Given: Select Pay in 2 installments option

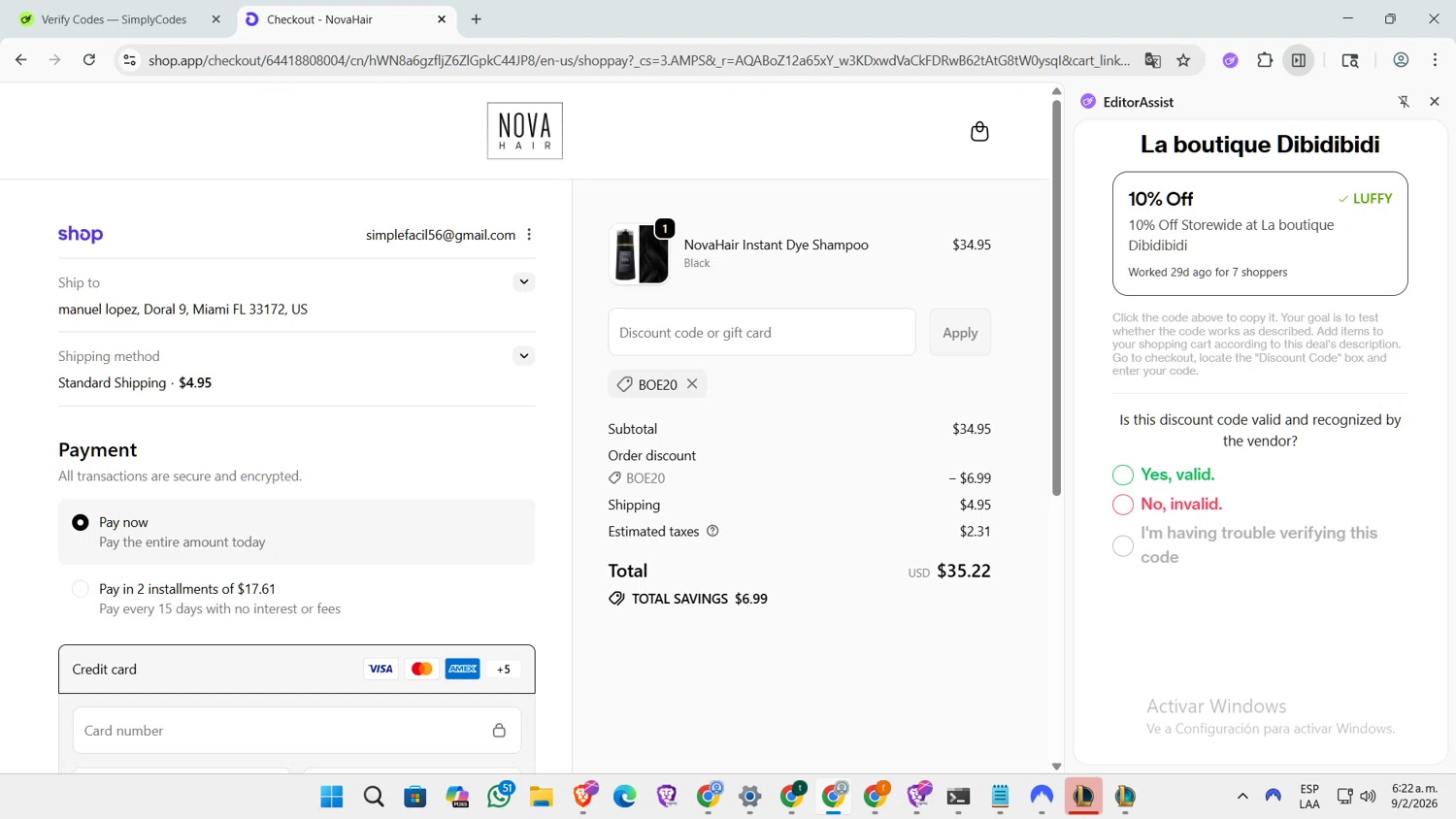Looking at the screenshot, I should [x=81, y=589].
